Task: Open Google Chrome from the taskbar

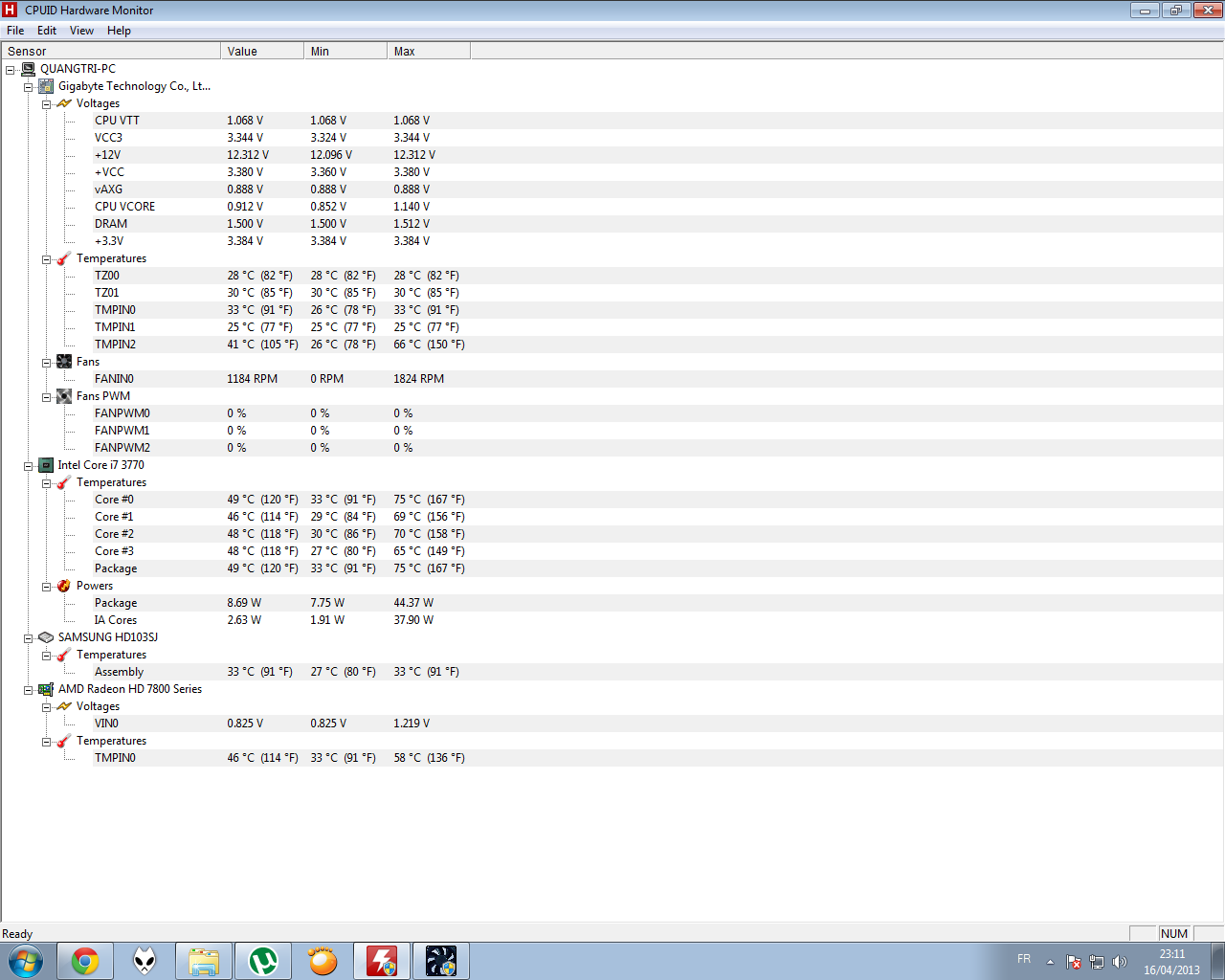Action: [85, 961]
